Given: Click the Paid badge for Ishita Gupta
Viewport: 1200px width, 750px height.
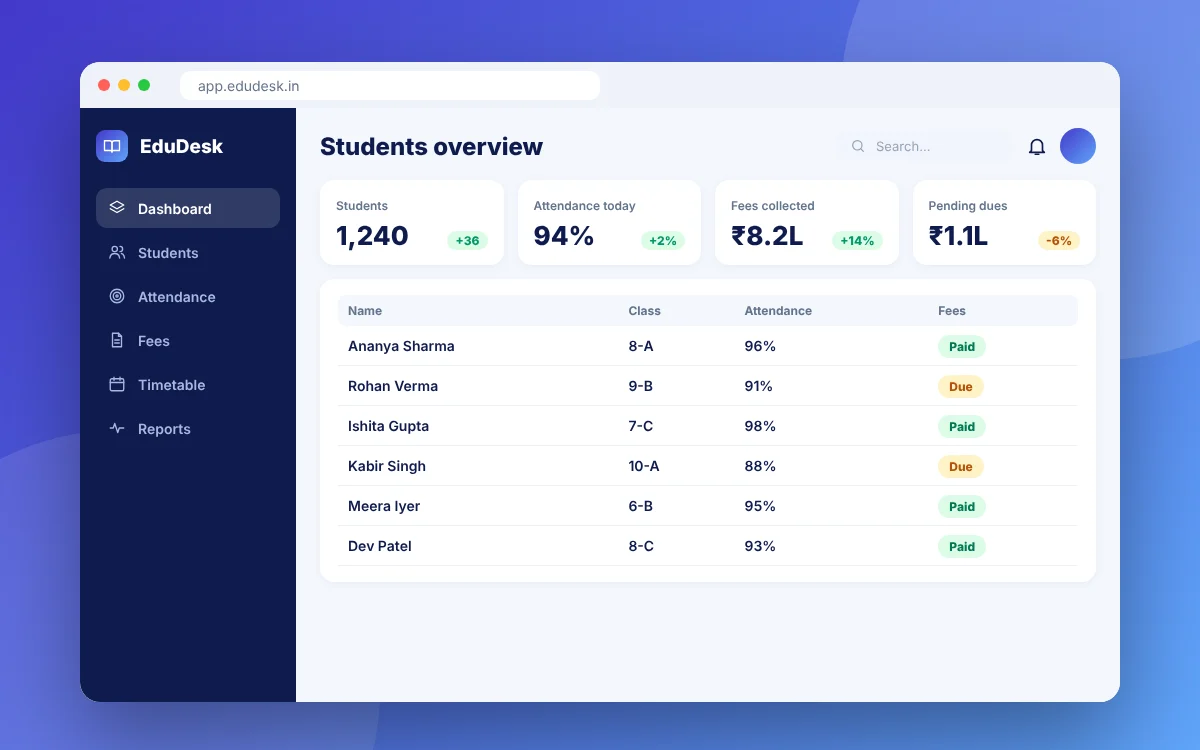Looking at the screenshot, I should (x=962, y=427).
